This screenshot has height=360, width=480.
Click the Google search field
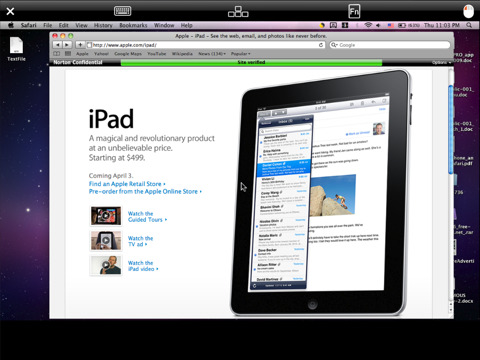click(390, 45)
